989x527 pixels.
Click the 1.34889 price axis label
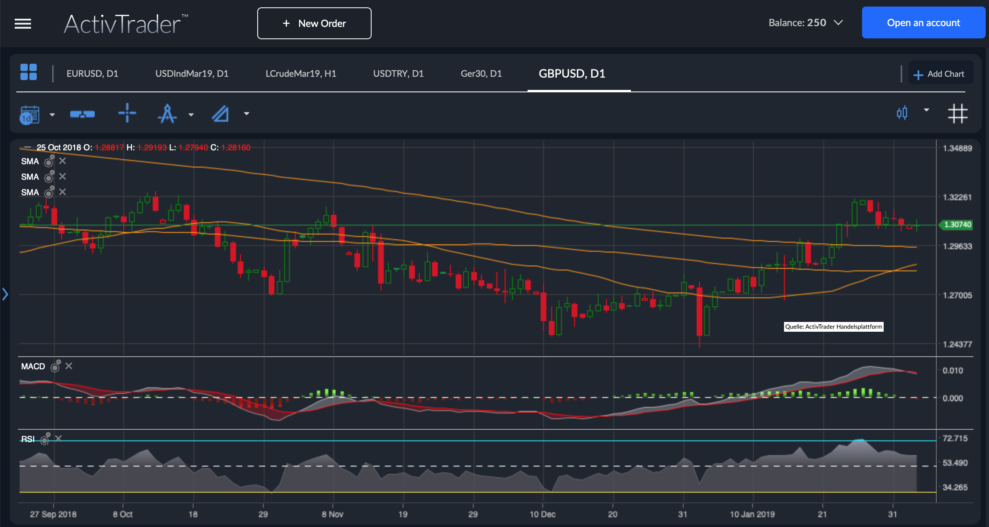click(957, 148)
